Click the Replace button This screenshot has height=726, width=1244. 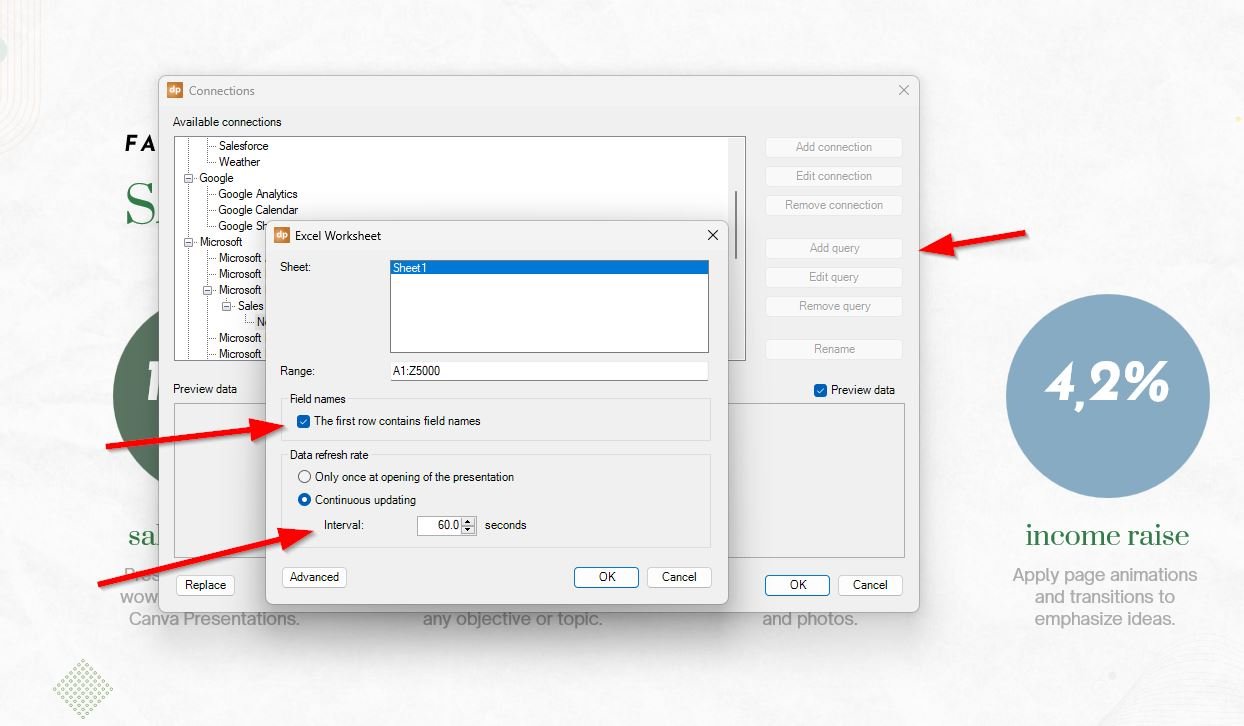[205, 585]
